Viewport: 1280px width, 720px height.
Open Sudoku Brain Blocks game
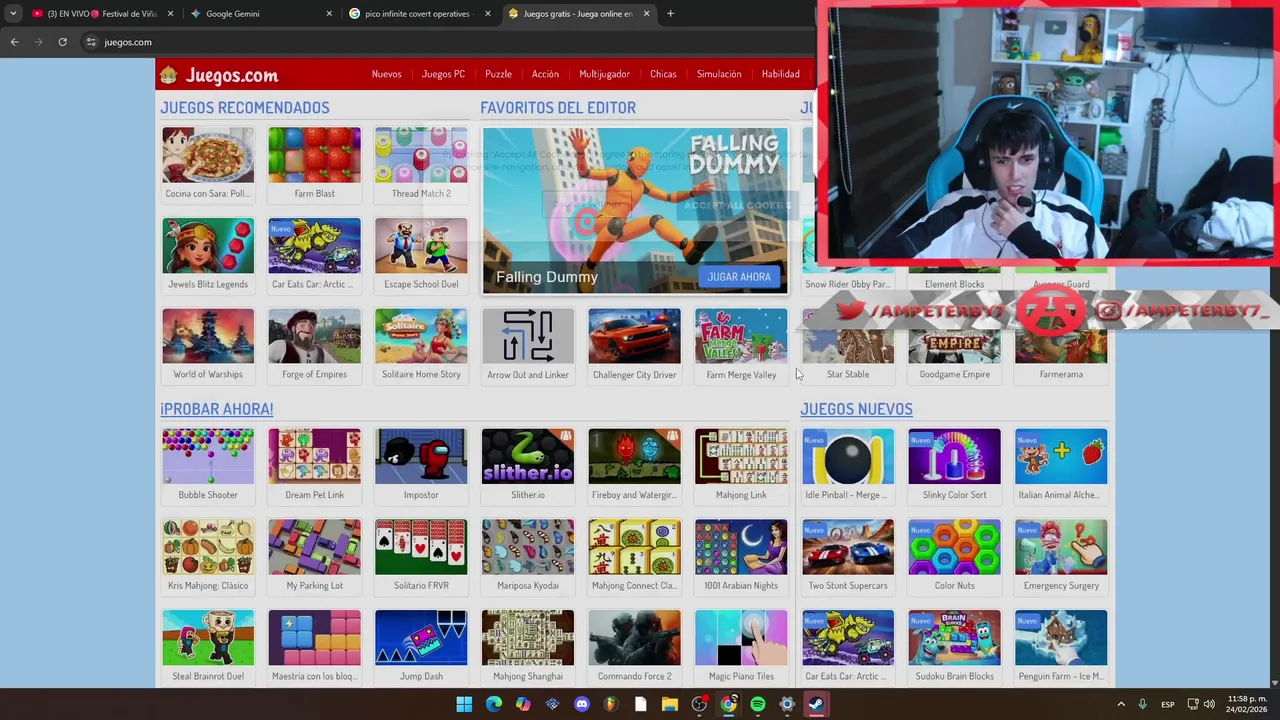pos(954,646)
